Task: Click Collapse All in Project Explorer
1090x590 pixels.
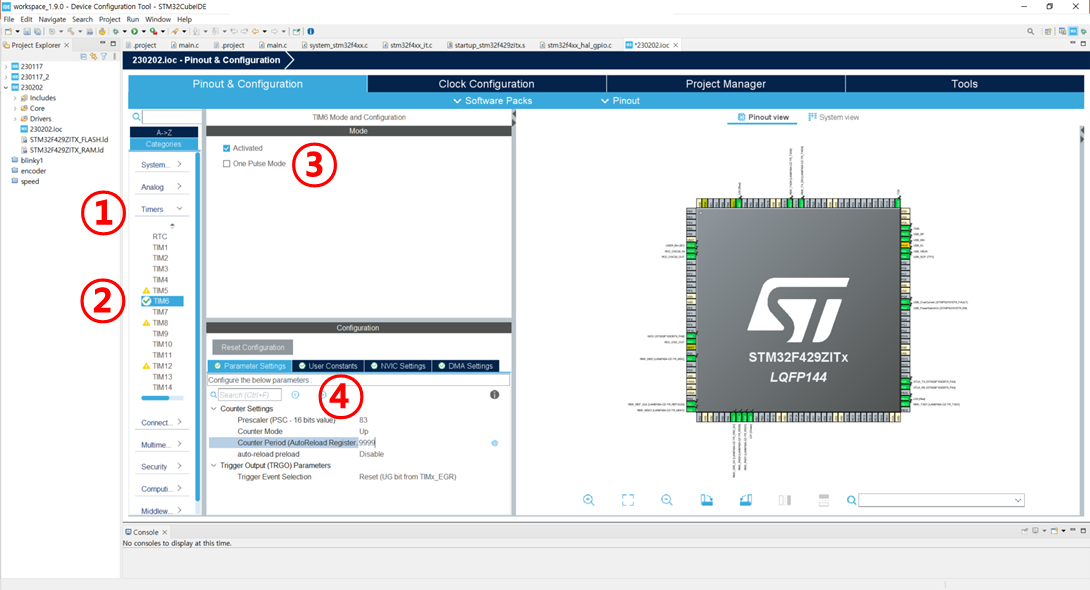Action: coord(83,56)
